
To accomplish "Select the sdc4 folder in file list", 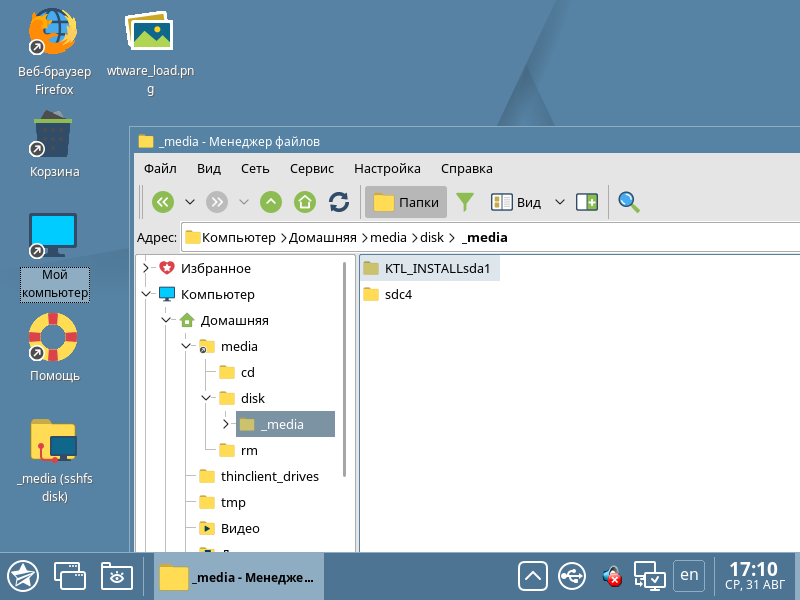I will tap(398, 294).
